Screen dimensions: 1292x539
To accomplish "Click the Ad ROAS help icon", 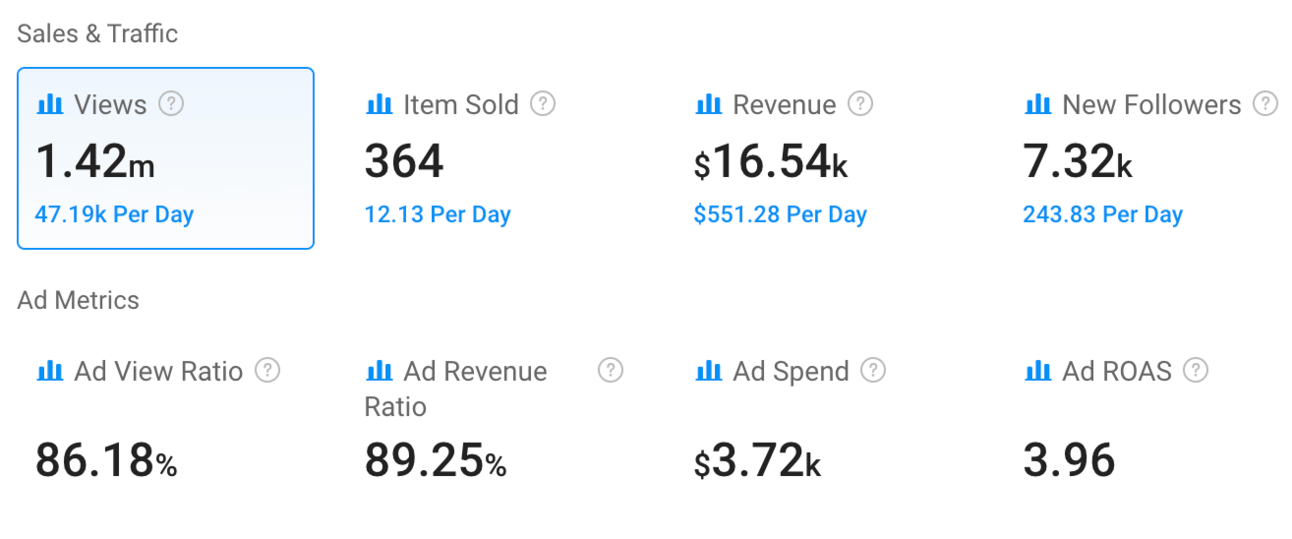I will pyautogui.click(x=1195, y=371).
